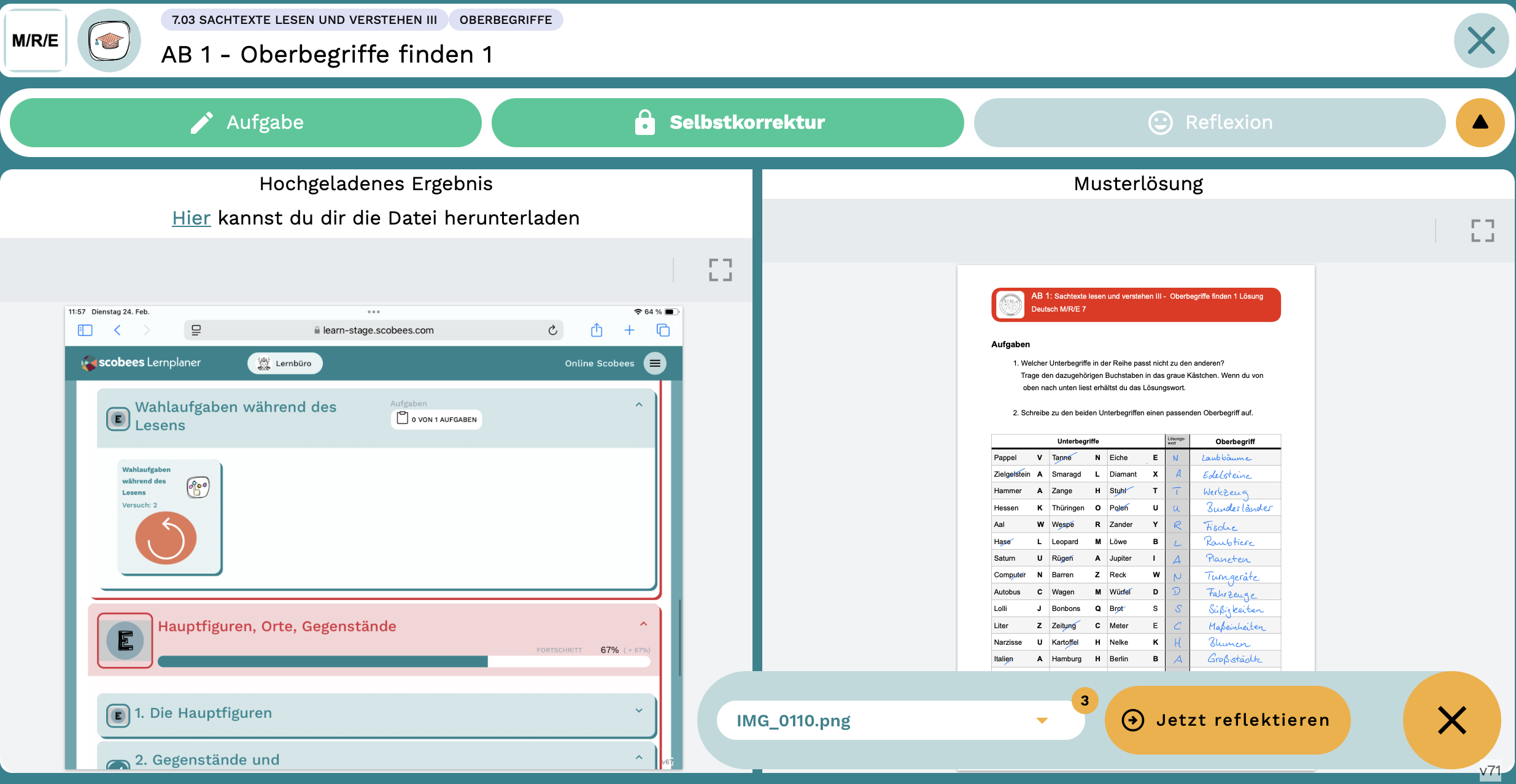1516x784 pixels.
Task: Close the task with top-right X
Action: 1480,40
